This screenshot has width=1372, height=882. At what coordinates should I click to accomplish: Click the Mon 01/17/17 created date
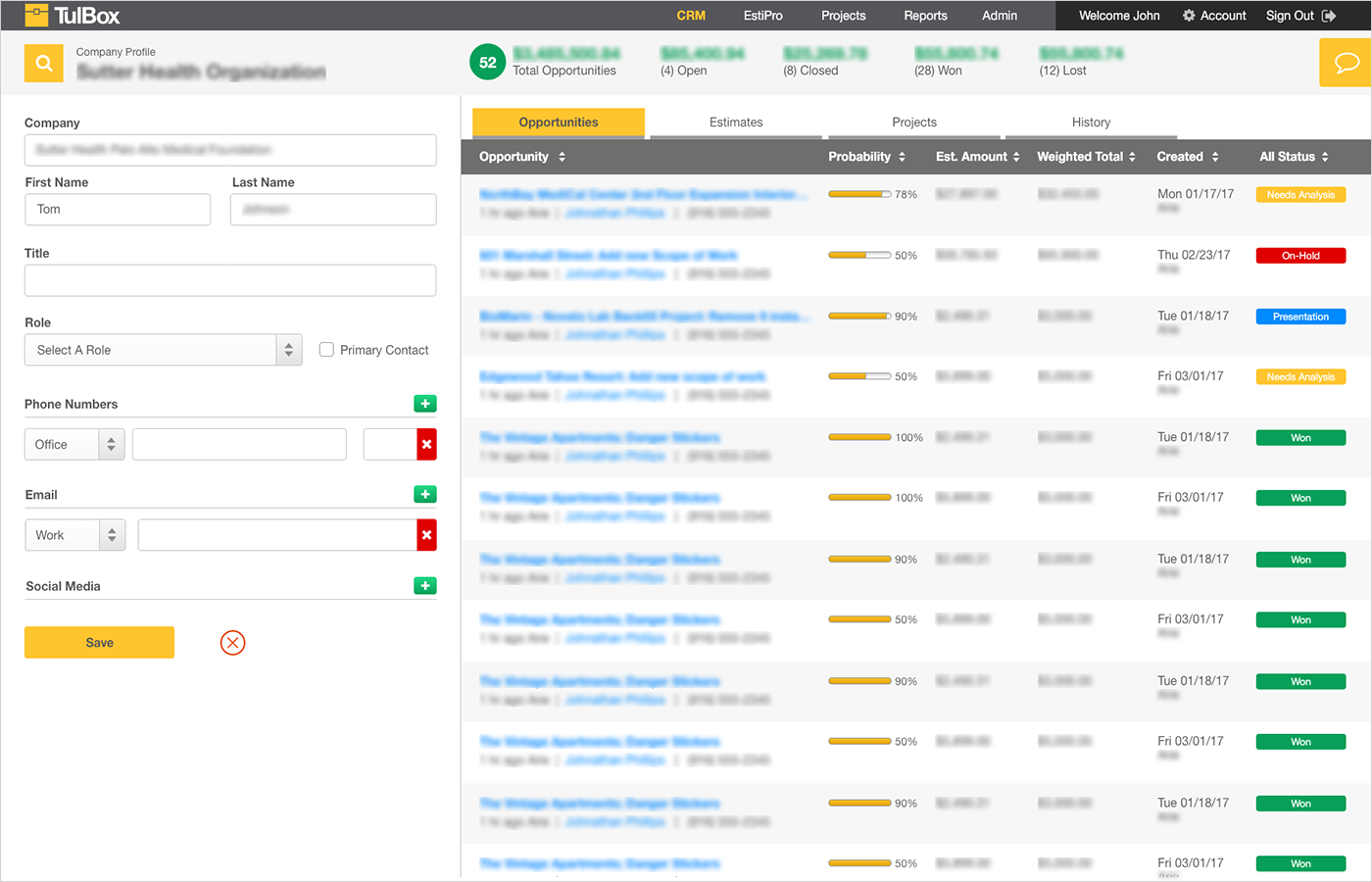coord(1196,194)
